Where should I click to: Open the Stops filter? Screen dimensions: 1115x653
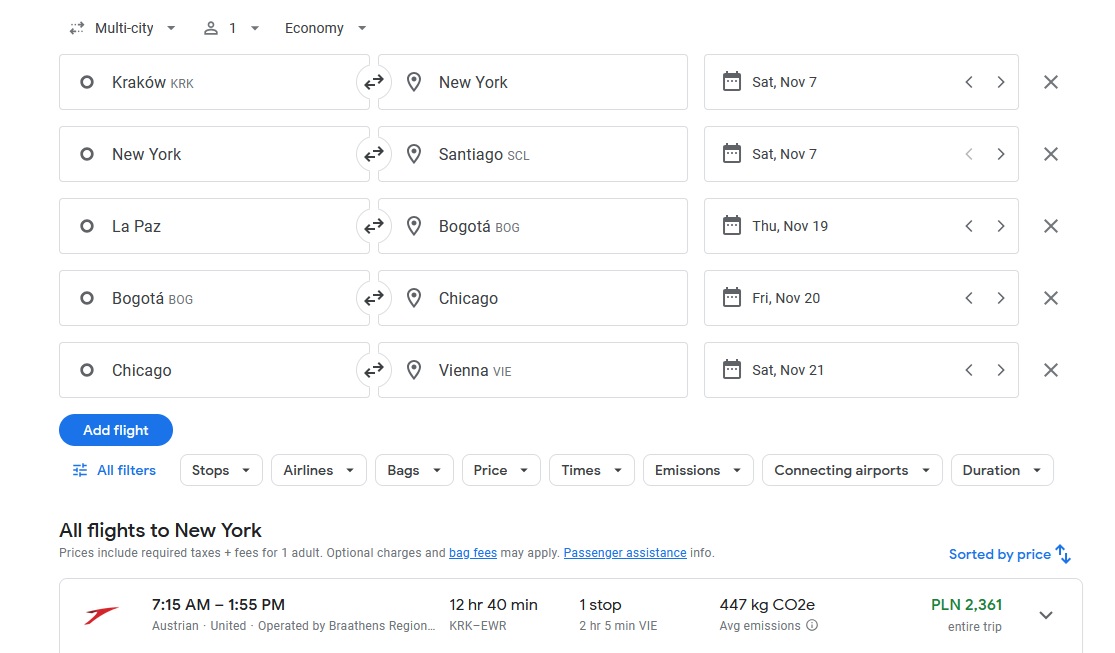click(x=221, y=470)
